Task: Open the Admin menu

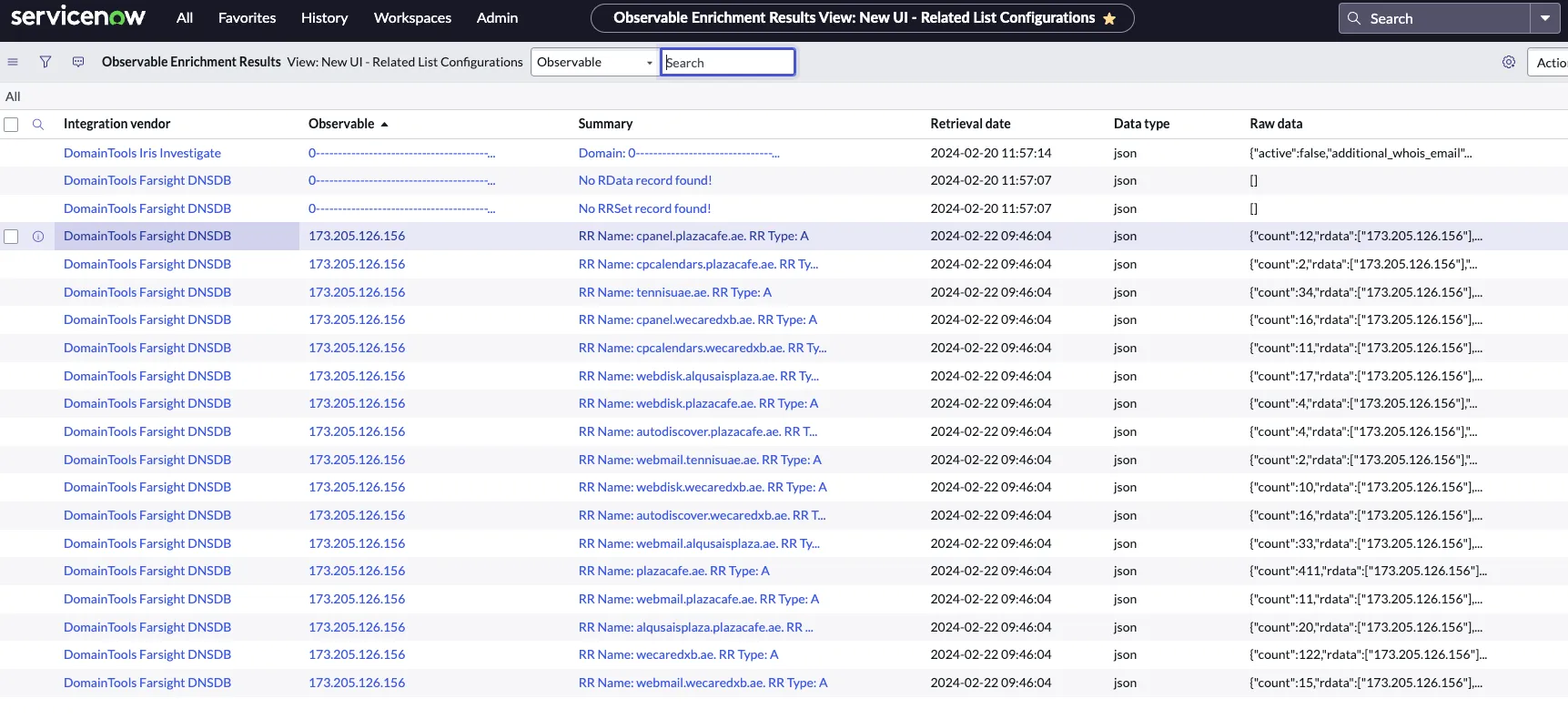Action: tap(497, 17)
